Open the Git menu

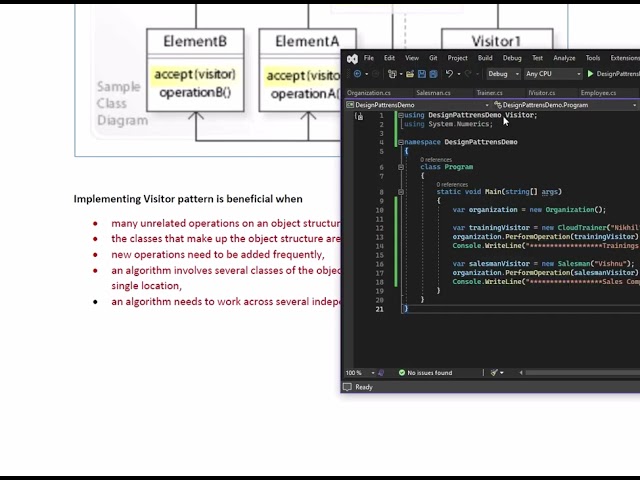click(433, 58)
